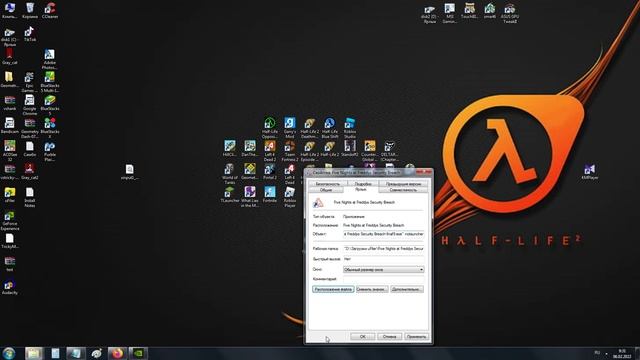Click the Расположение файла button

pos(333,289)
